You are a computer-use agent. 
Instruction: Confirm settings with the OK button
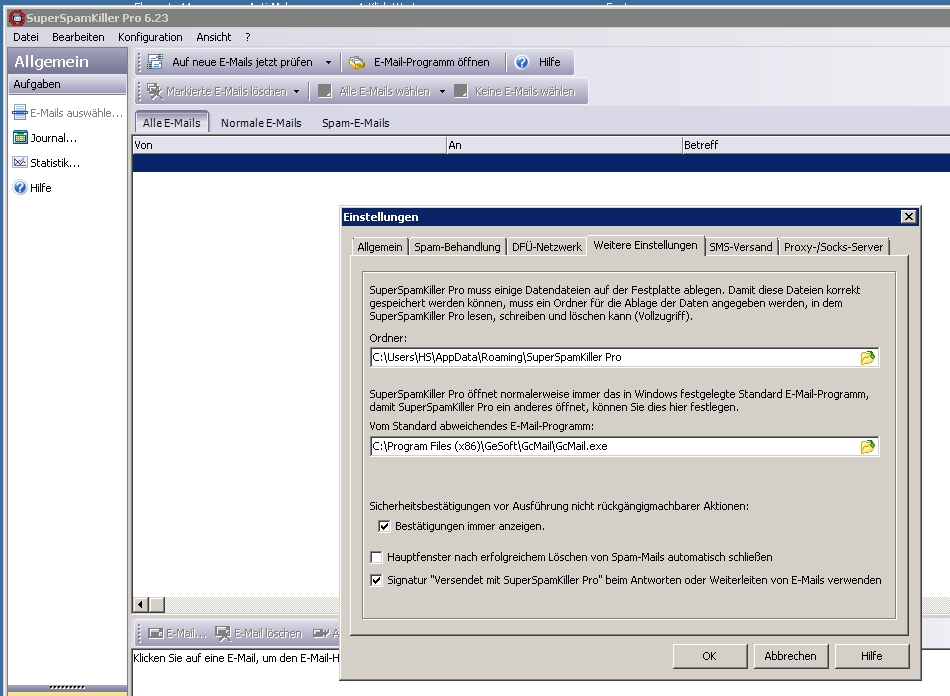pyautogui.click(x=709, y=656)
